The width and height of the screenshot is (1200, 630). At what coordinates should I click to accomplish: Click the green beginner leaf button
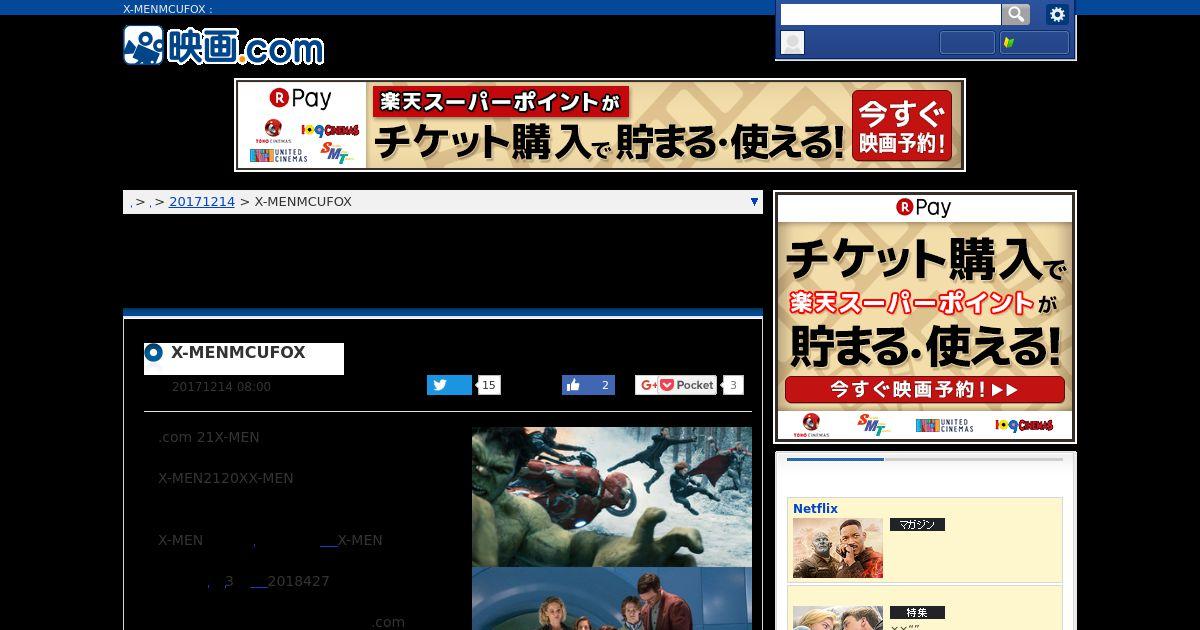tap(1034, 42)
